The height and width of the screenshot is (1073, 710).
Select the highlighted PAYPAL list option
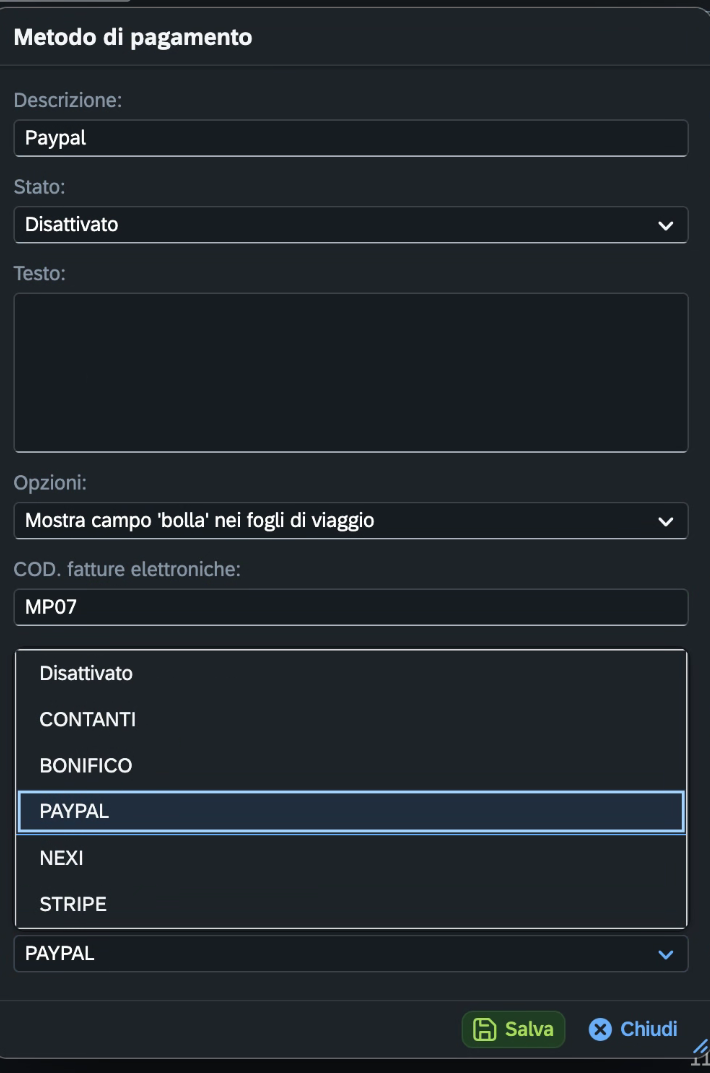pos(351,812)
